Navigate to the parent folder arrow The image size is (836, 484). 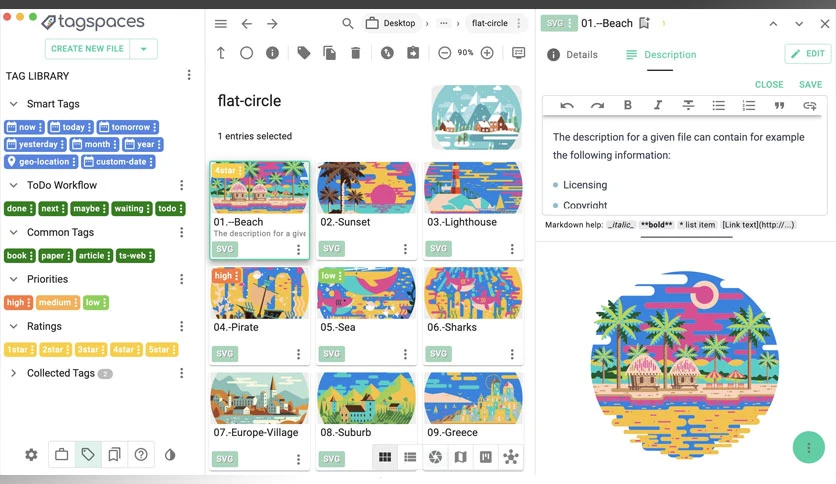click(221, 53)
